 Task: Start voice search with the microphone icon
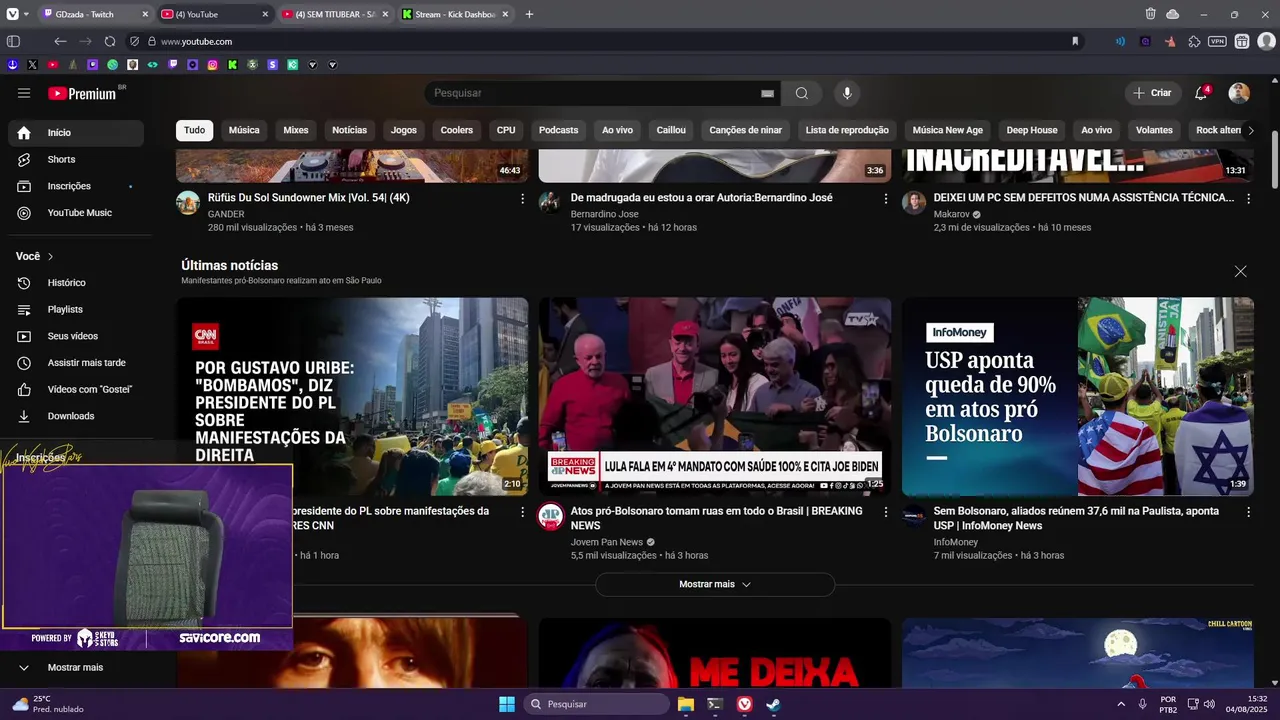[847, 93]
